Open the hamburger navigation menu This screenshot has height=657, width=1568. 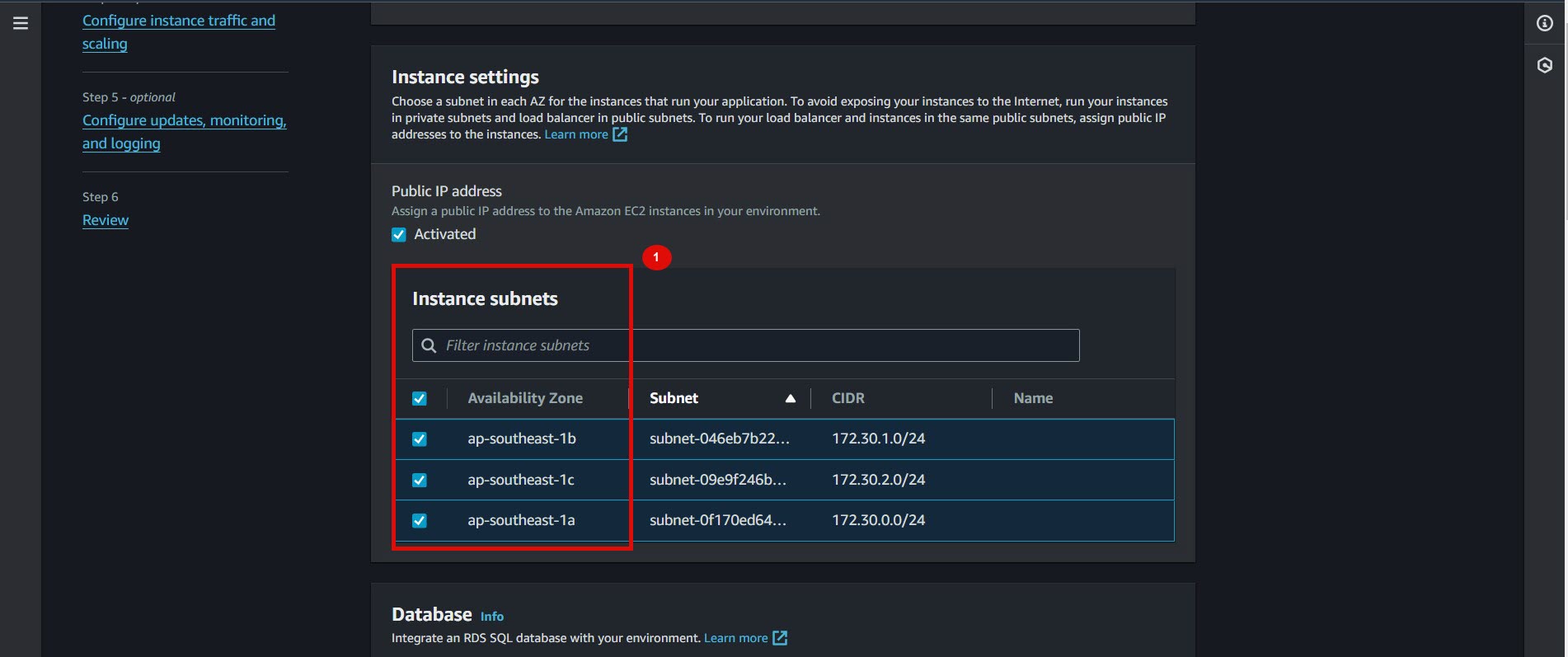pyautogui.click(x=21, y=23)
